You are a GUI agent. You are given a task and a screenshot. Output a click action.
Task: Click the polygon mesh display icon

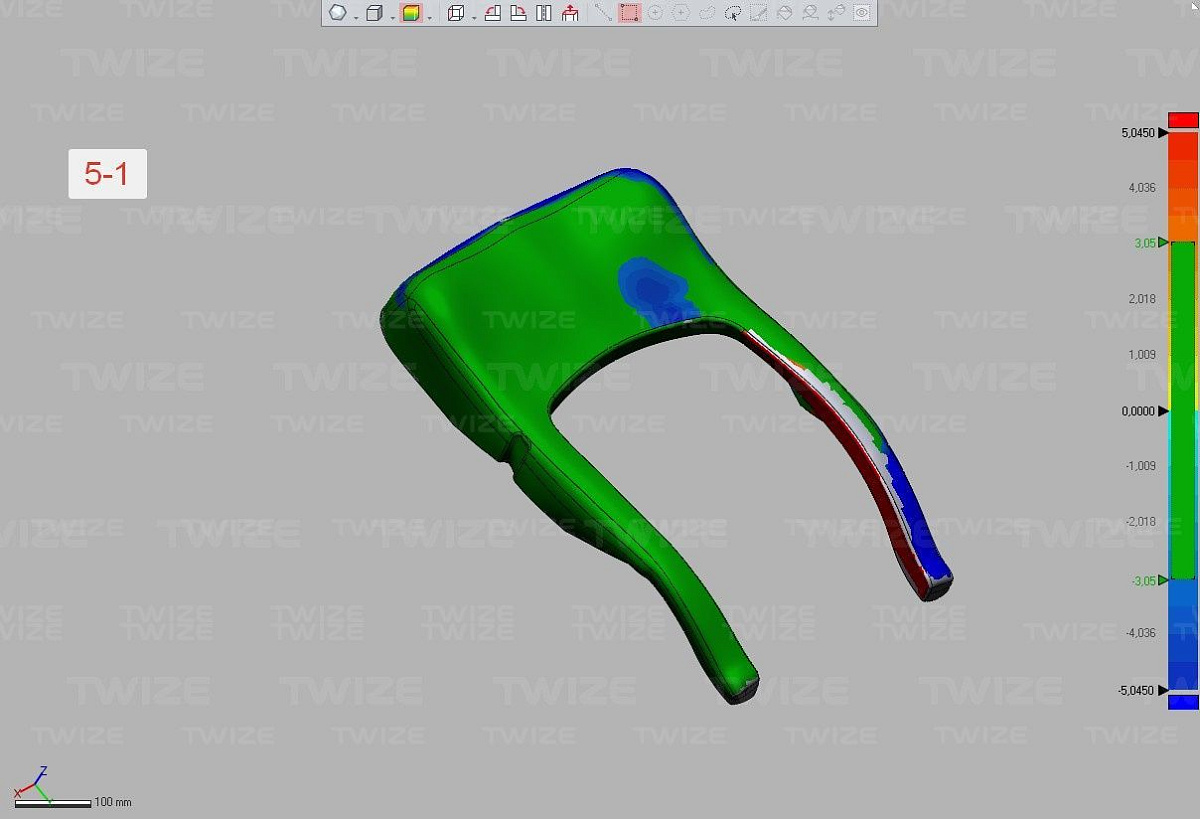coord(338,13)
